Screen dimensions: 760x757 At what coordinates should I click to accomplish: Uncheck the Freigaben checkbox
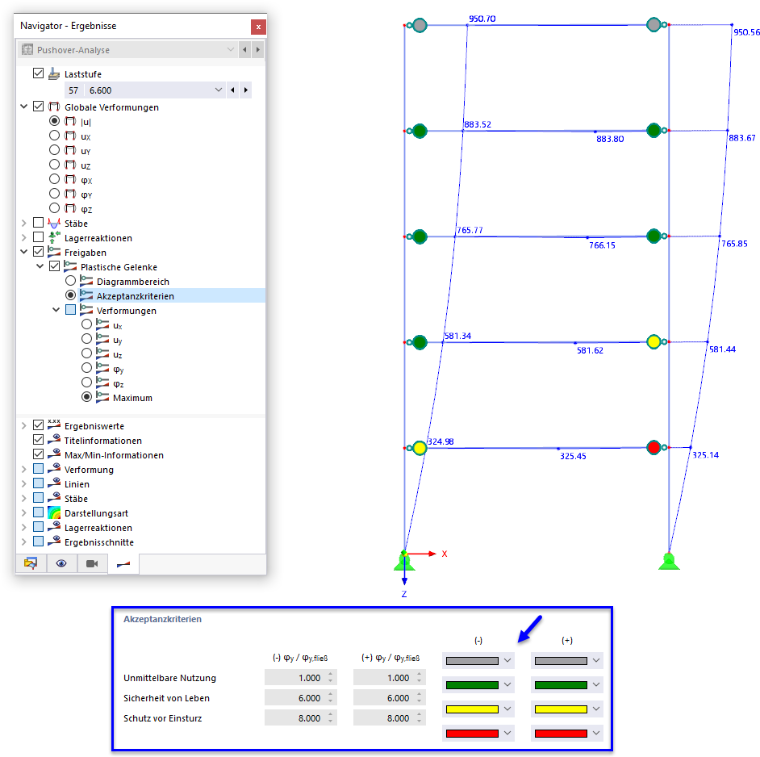(38, 252)
